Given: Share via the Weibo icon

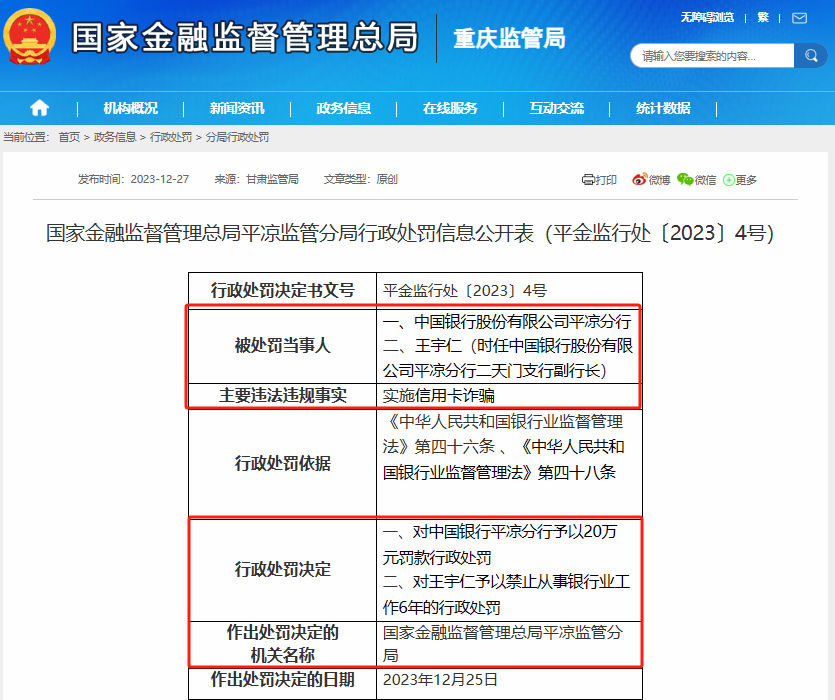Looking at the screenshot, I should (x=640, y=180).
